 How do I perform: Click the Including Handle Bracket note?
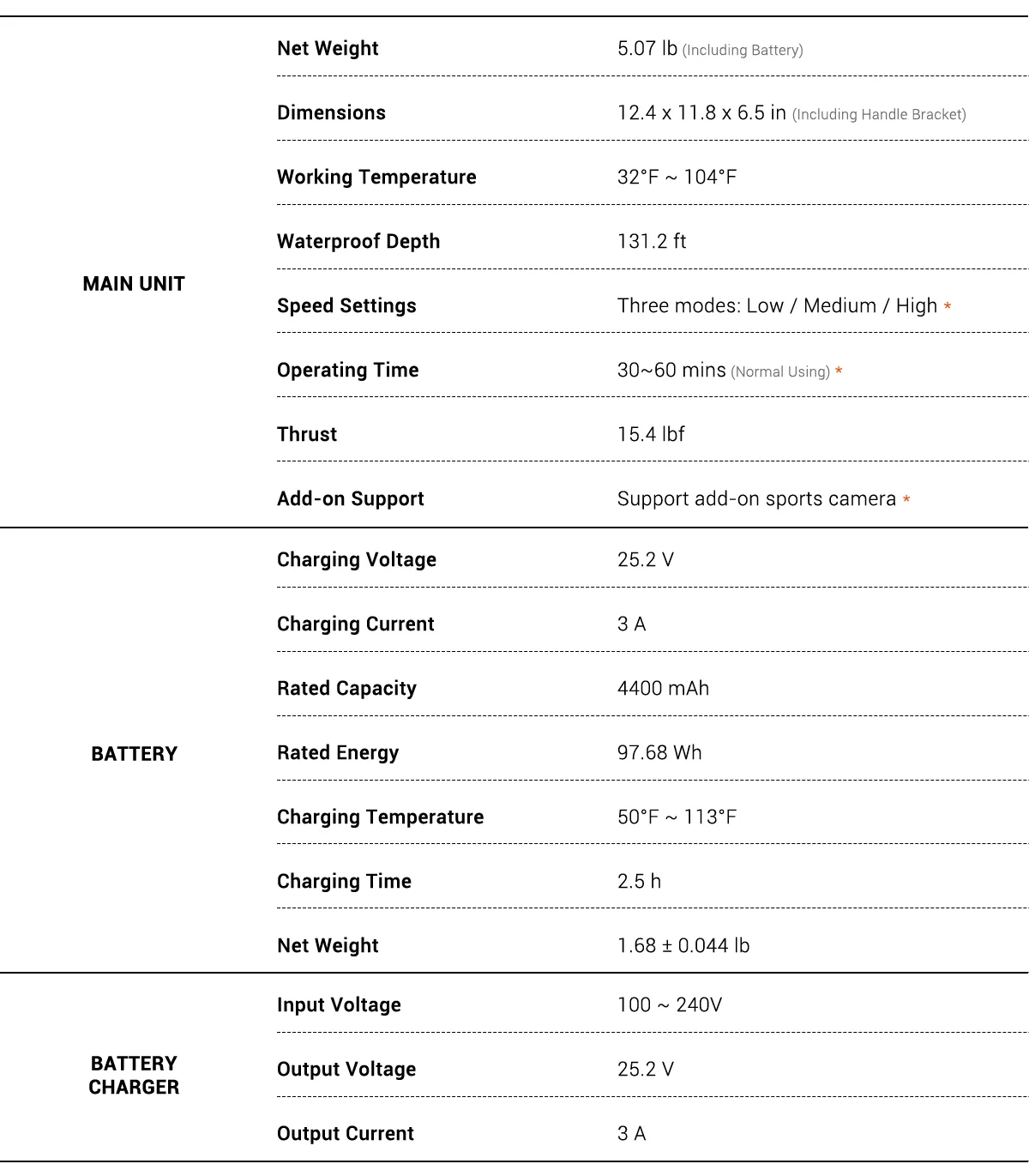(x=879, y=115)
